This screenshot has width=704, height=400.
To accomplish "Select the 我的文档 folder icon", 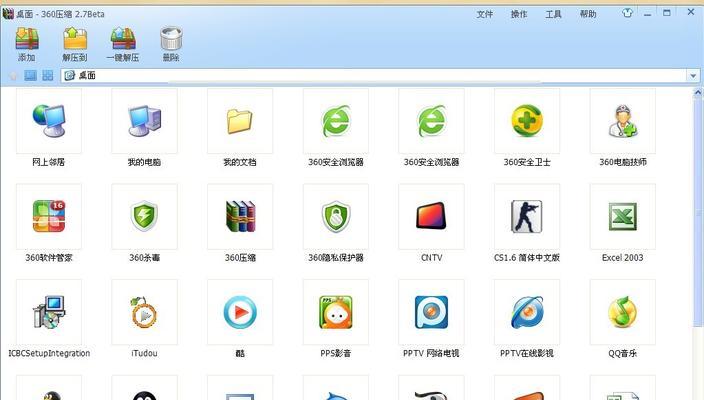I will point(240,121).
